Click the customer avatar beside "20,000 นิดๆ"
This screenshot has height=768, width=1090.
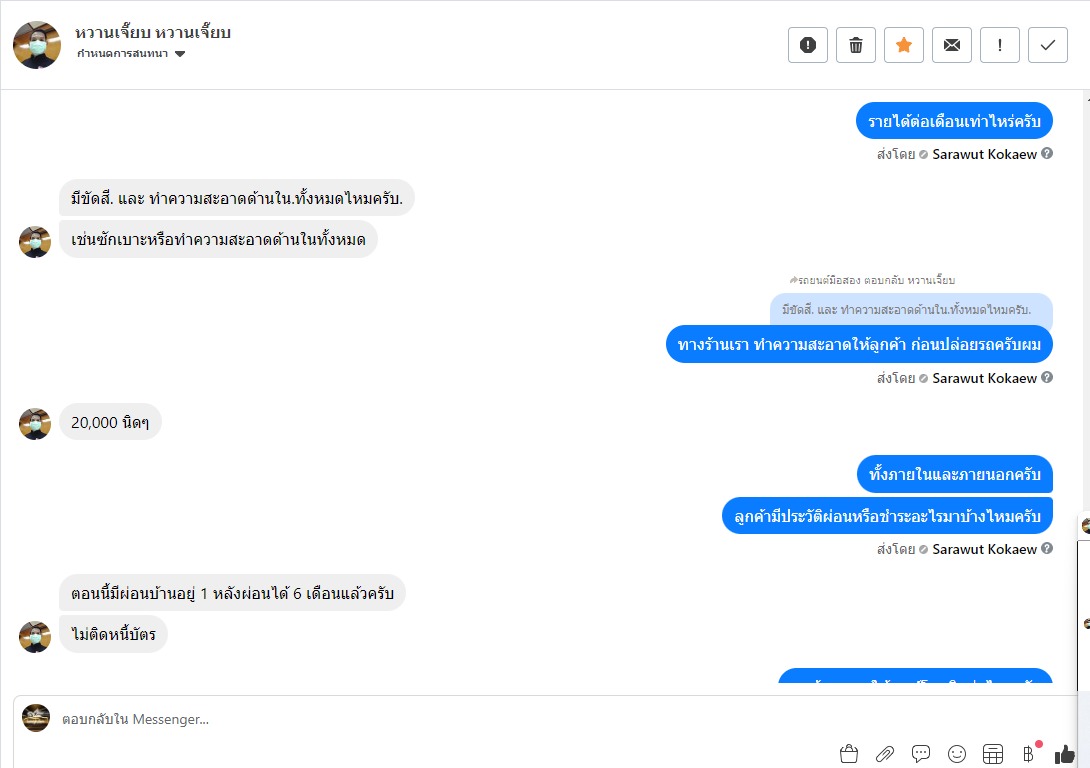point(35,423)
